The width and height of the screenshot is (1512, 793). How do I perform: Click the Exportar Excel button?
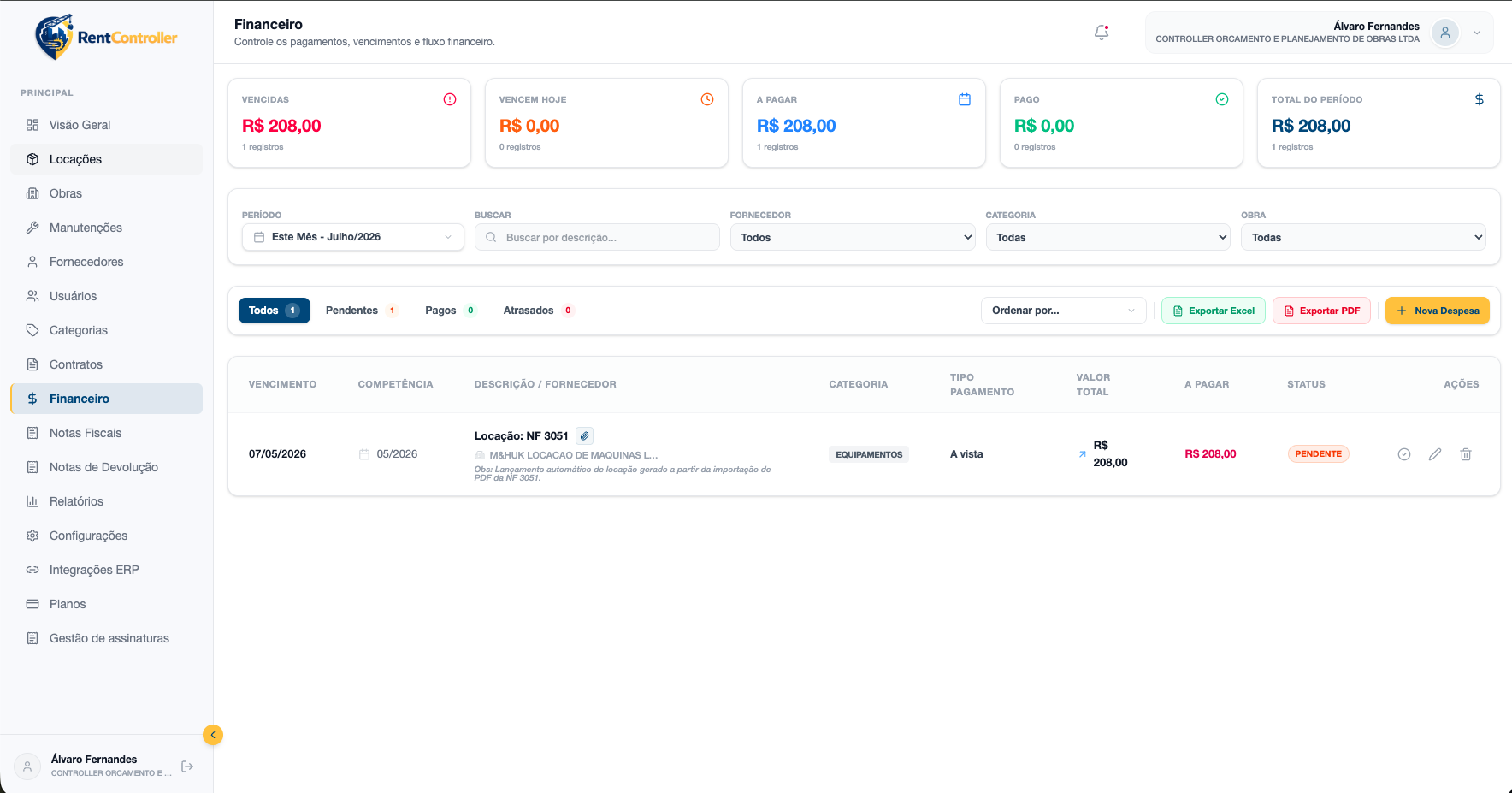pyautogui.click(x=1214, y=311)
